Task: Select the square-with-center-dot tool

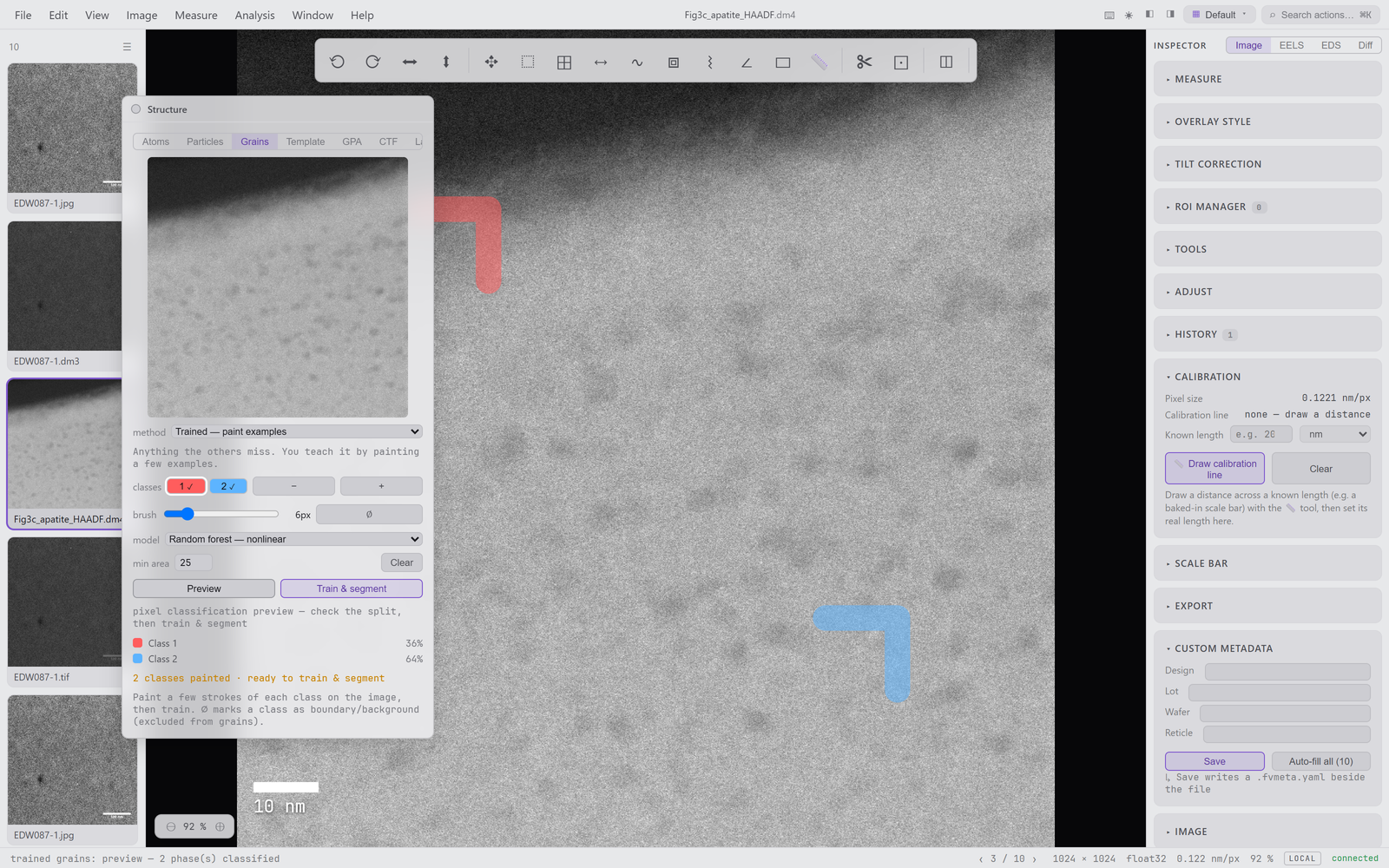Action: tap(901, 62)
